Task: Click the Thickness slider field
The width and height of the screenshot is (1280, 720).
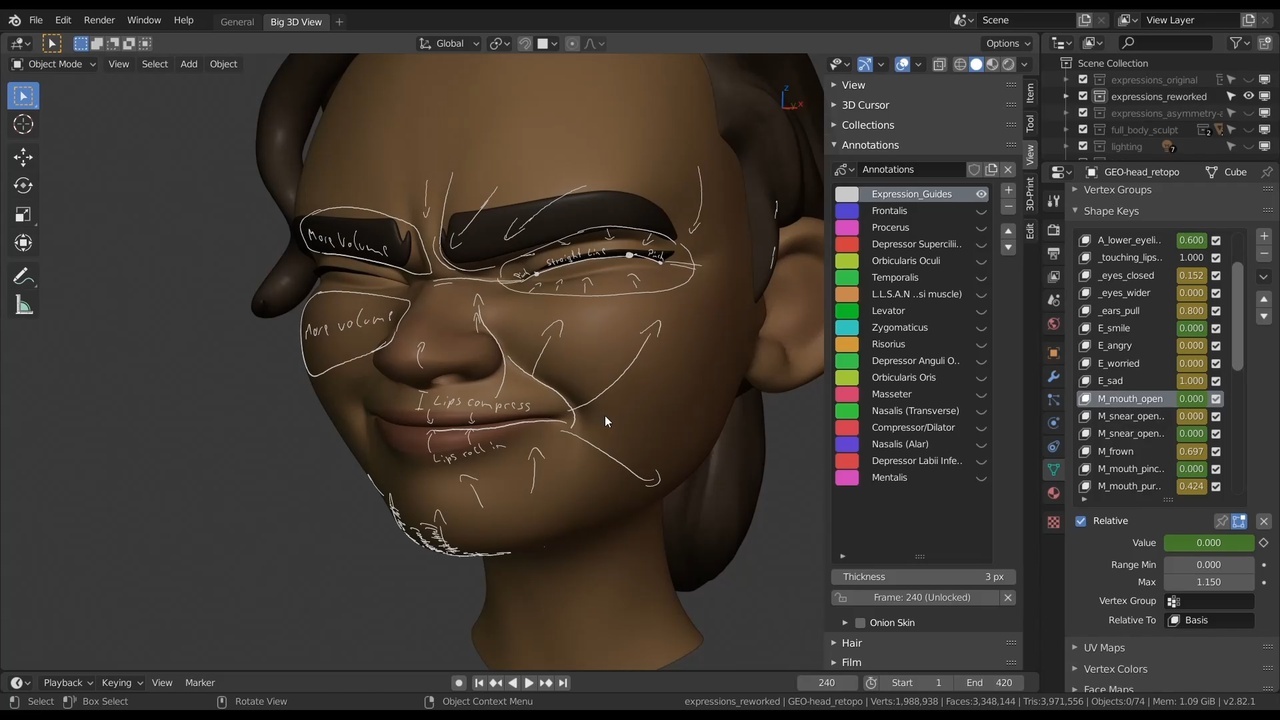Action: coord(923,577)
